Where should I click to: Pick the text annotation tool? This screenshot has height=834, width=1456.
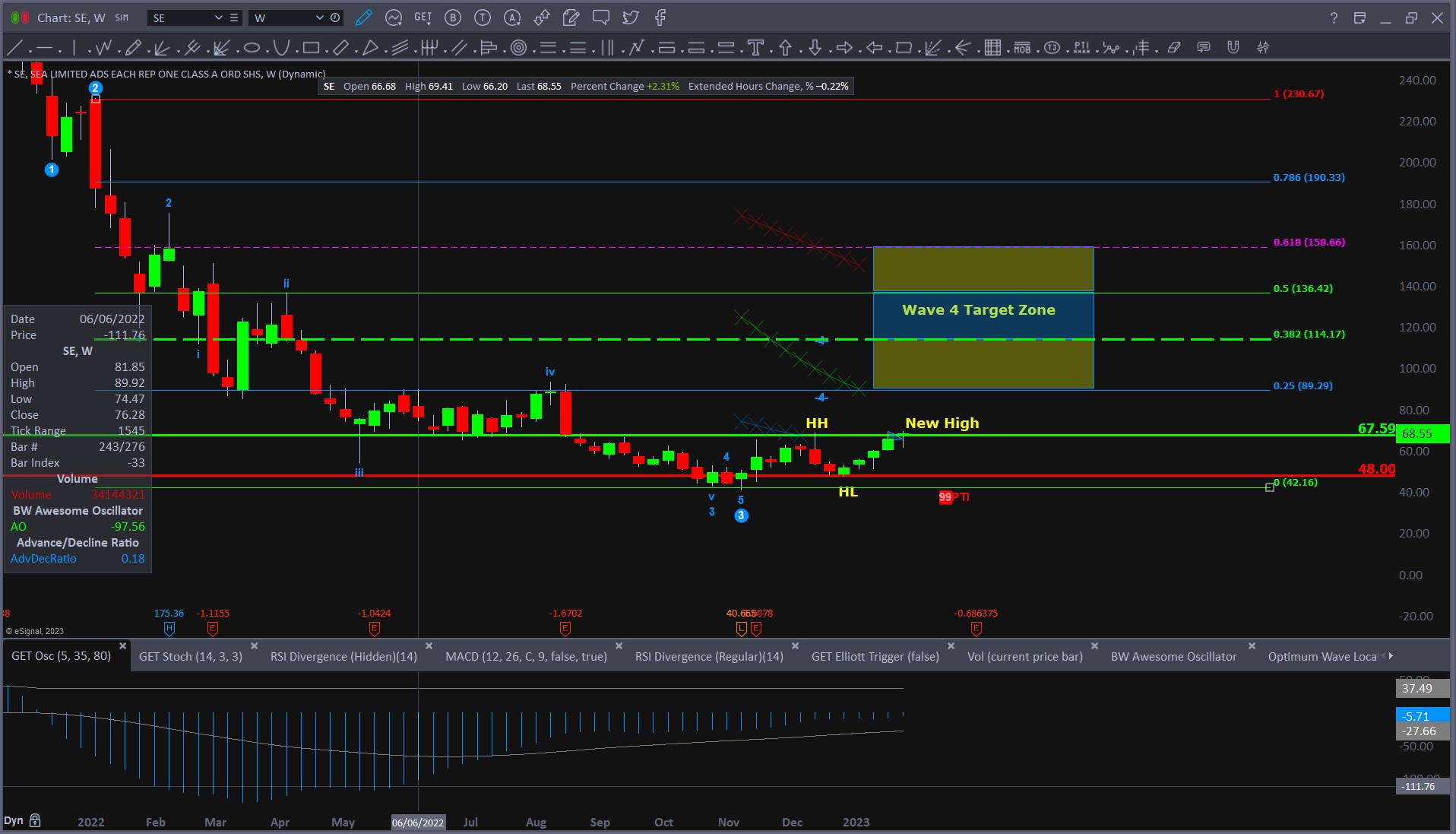click(755, 48)
